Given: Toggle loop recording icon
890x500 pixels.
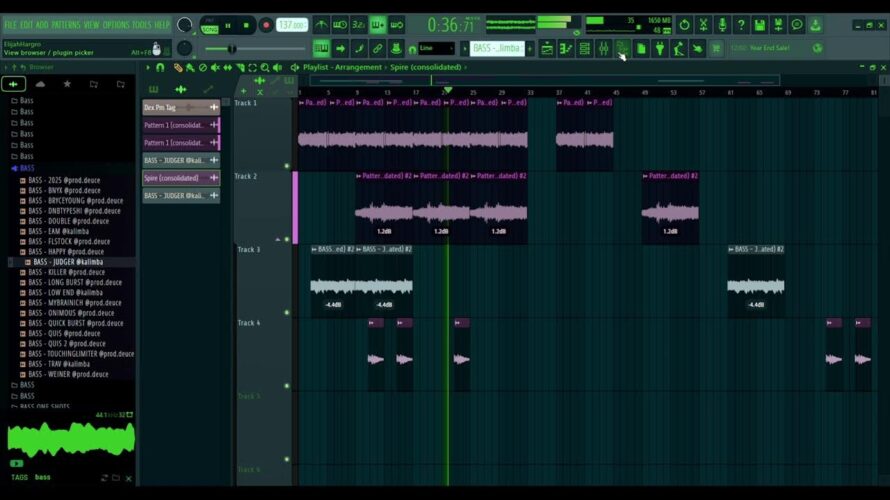Looking at the screenshot, I should 397,25.
